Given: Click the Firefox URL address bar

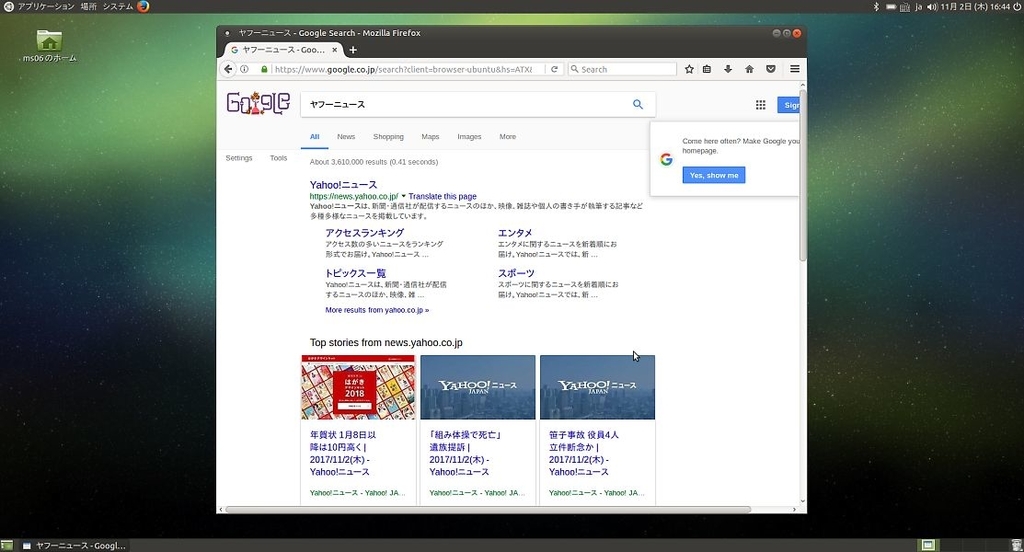Looking at the screenshot, I should pos(402,69).
